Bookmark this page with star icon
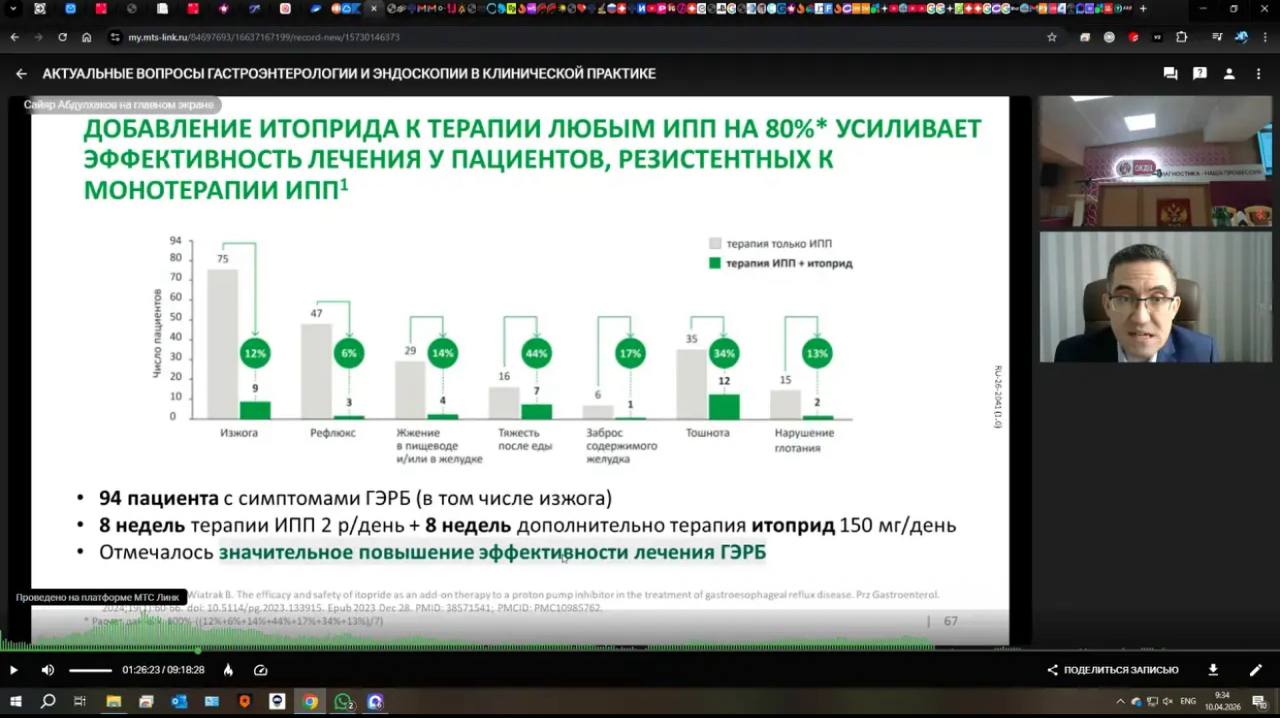 [1051, 37]
